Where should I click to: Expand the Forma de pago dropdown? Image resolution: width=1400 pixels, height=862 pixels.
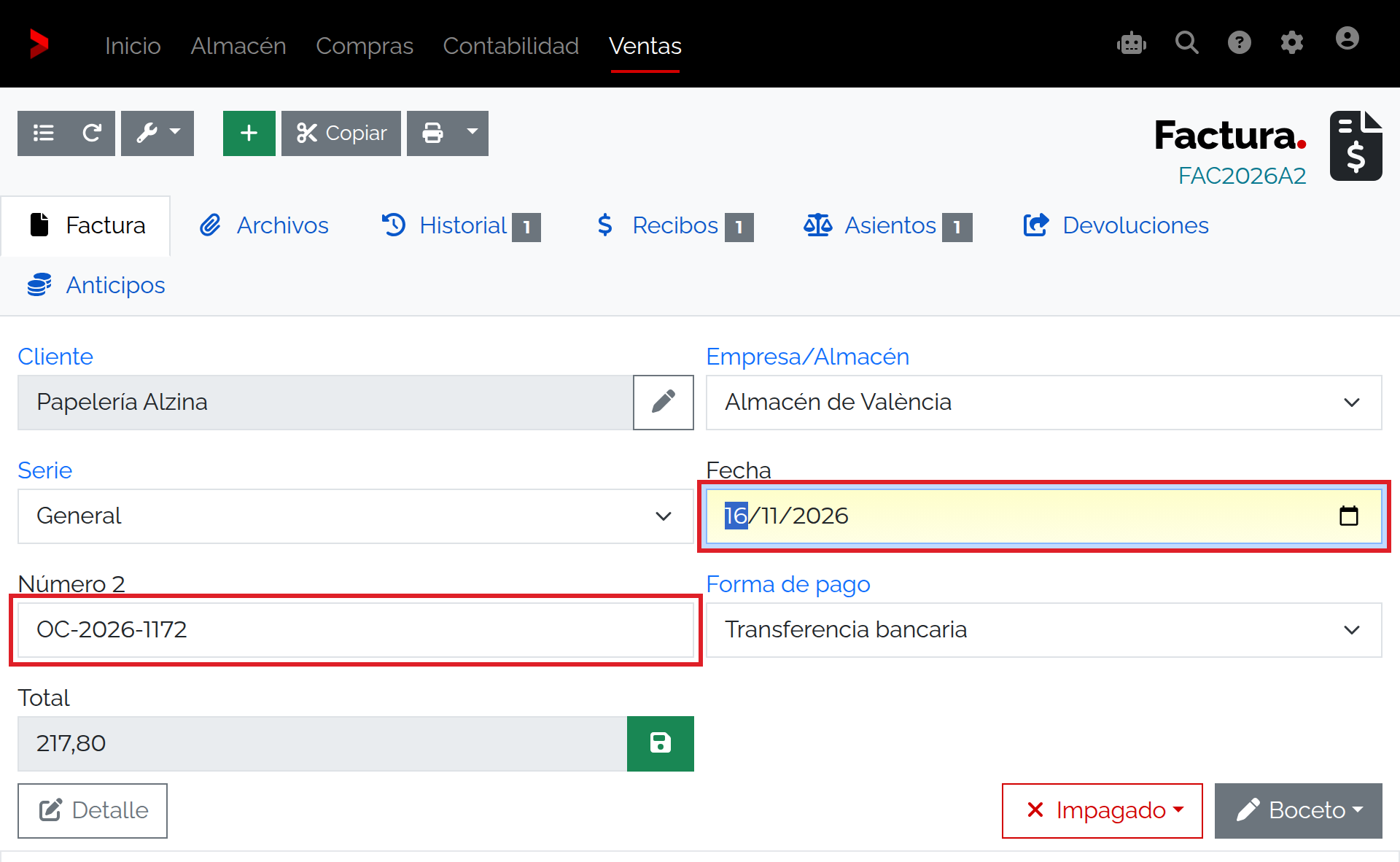coord(1044,630)
